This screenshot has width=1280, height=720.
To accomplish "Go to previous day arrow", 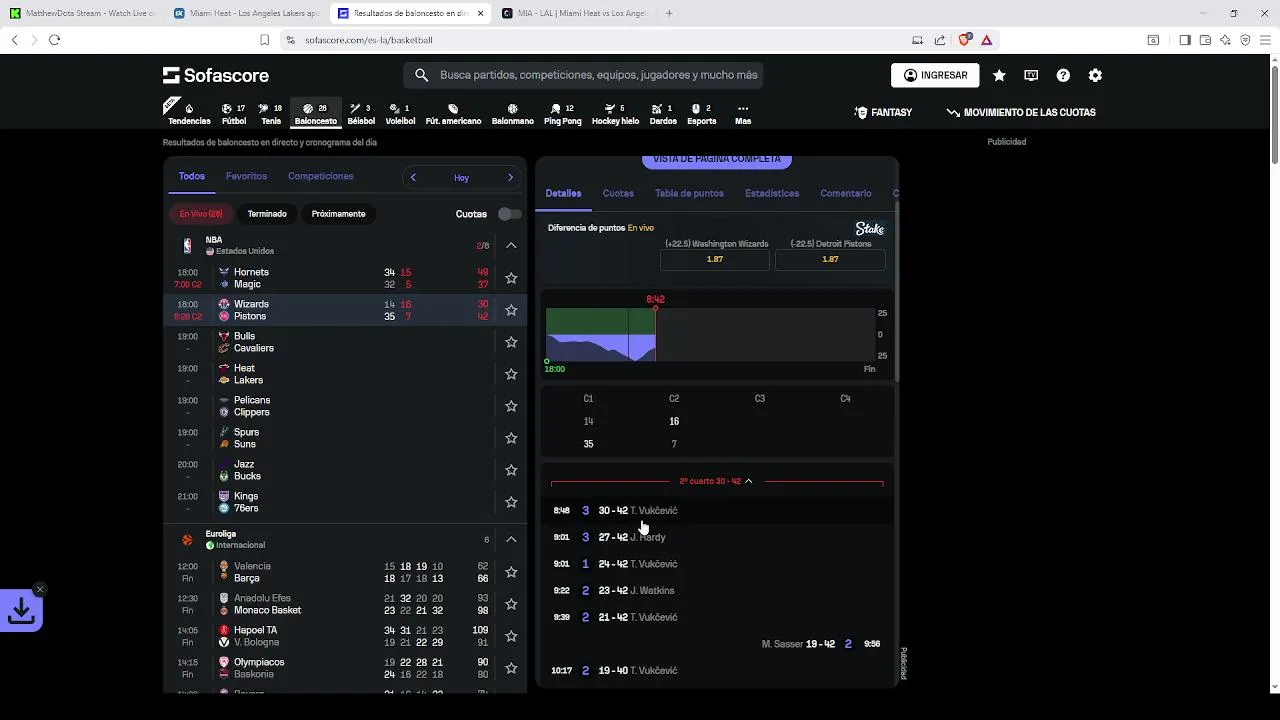I will click(x=413, y=177).
